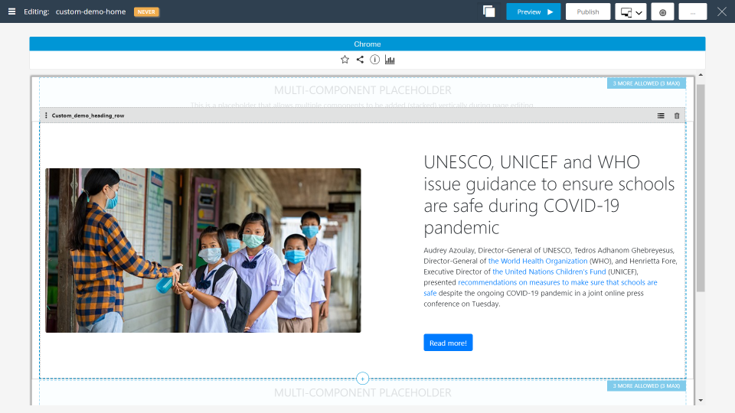
Task: Click the students hand-sanitizing photo
Action: [x=203, y=250]
